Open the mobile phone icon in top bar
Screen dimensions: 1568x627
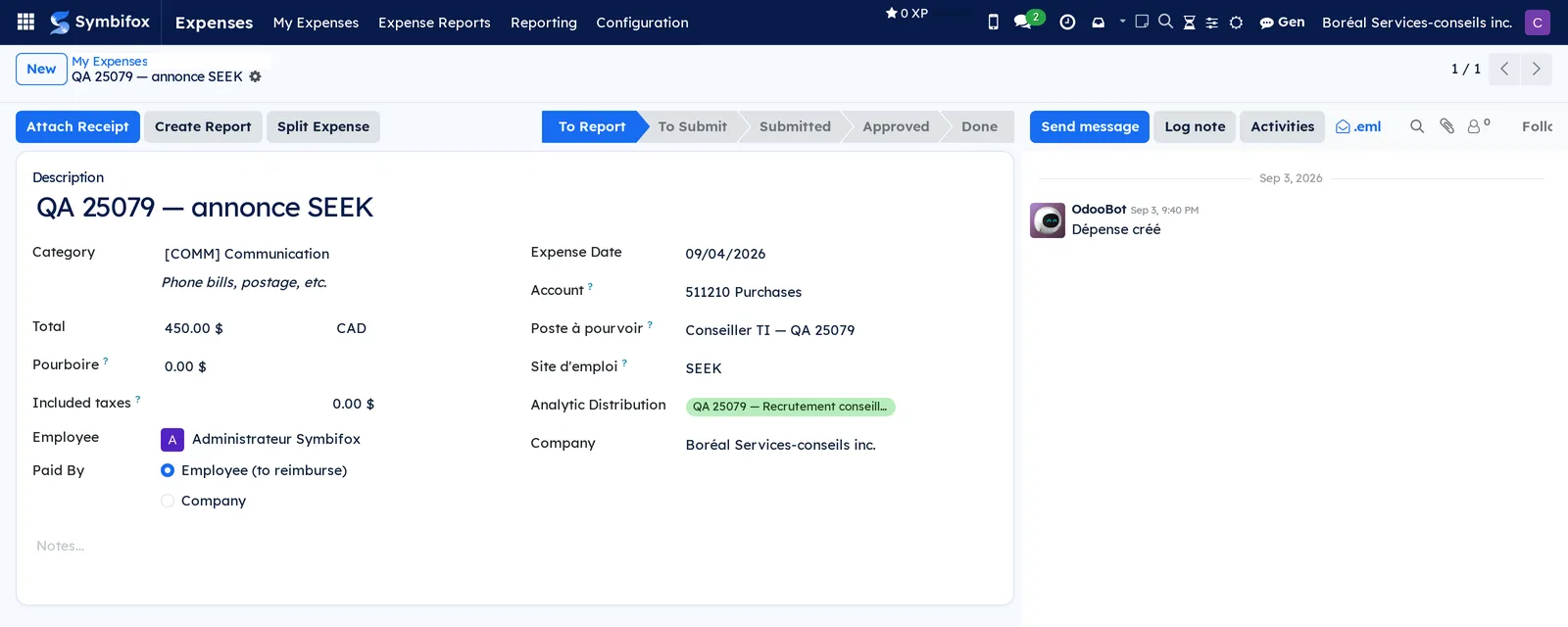[x=993, y=22]
